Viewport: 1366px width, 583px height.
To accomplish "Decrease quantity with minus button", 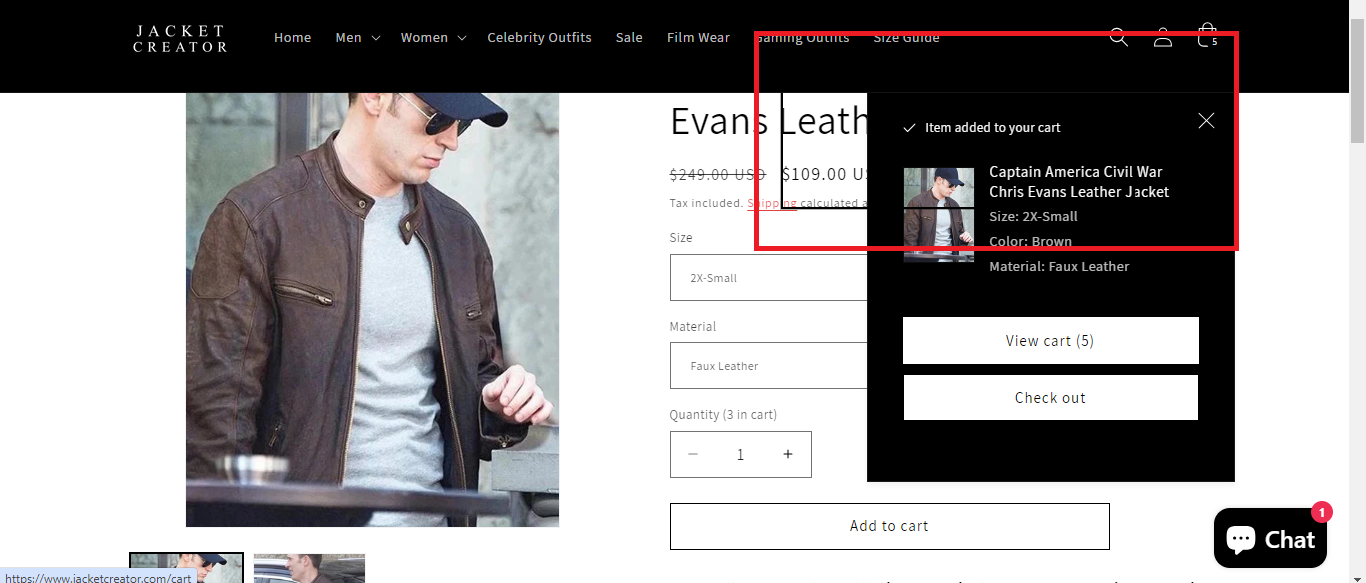I will pos(693,454).
